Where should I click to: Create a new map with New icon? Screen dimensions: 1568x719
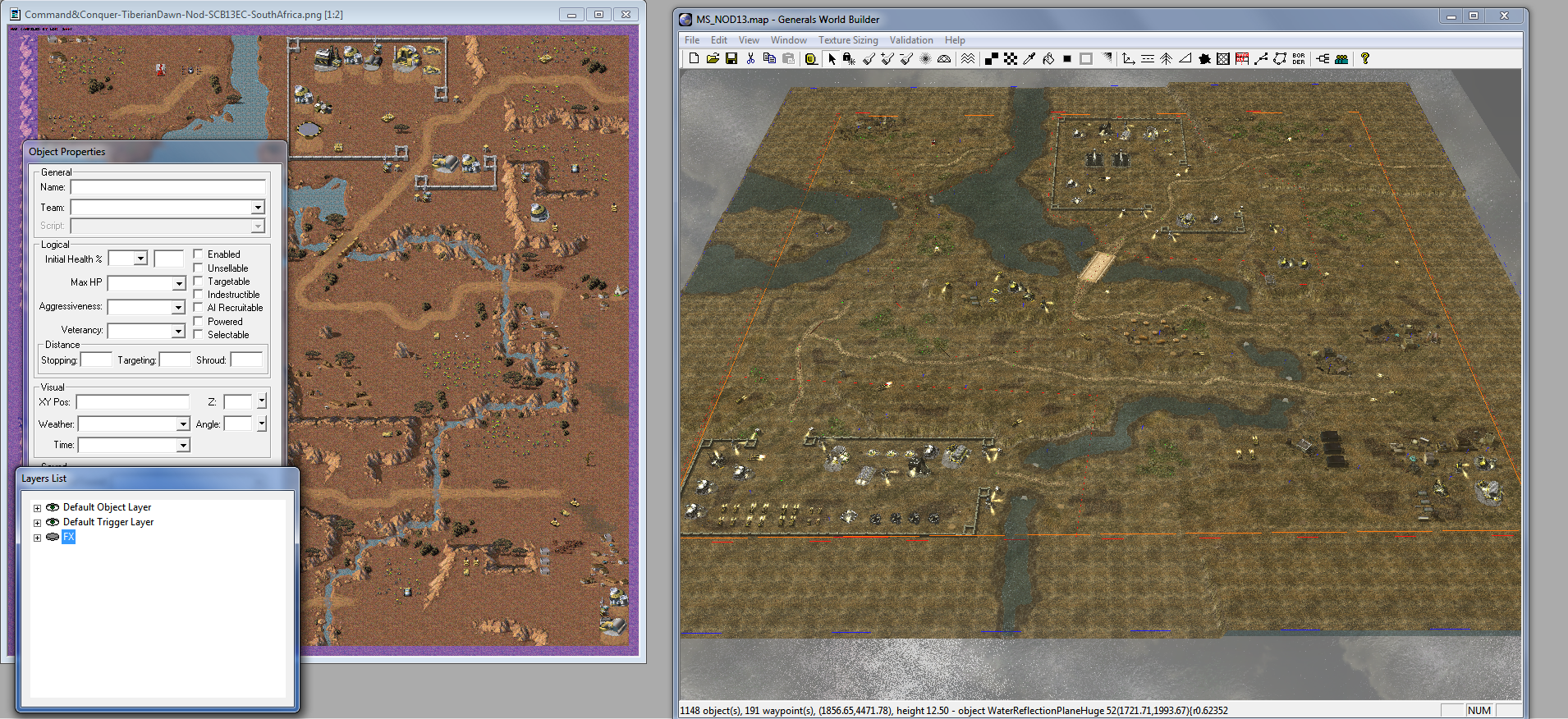point(694,58)
